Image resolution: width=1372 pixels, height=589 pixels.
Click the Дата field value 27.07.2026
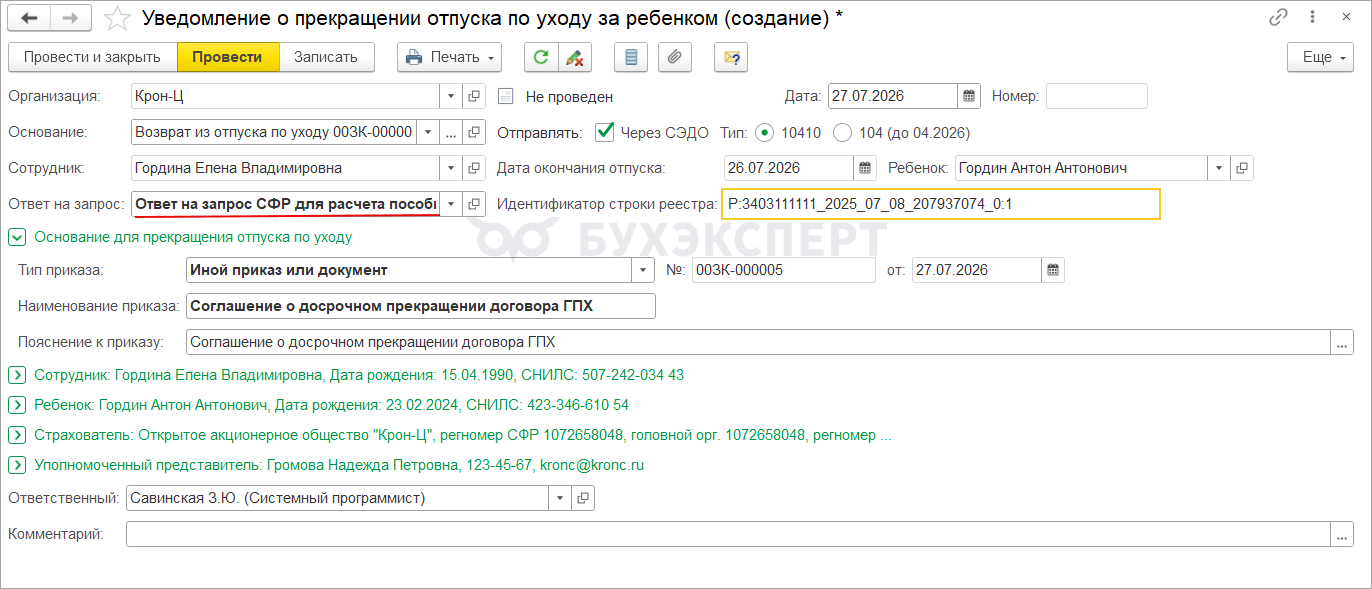(893, 96)
